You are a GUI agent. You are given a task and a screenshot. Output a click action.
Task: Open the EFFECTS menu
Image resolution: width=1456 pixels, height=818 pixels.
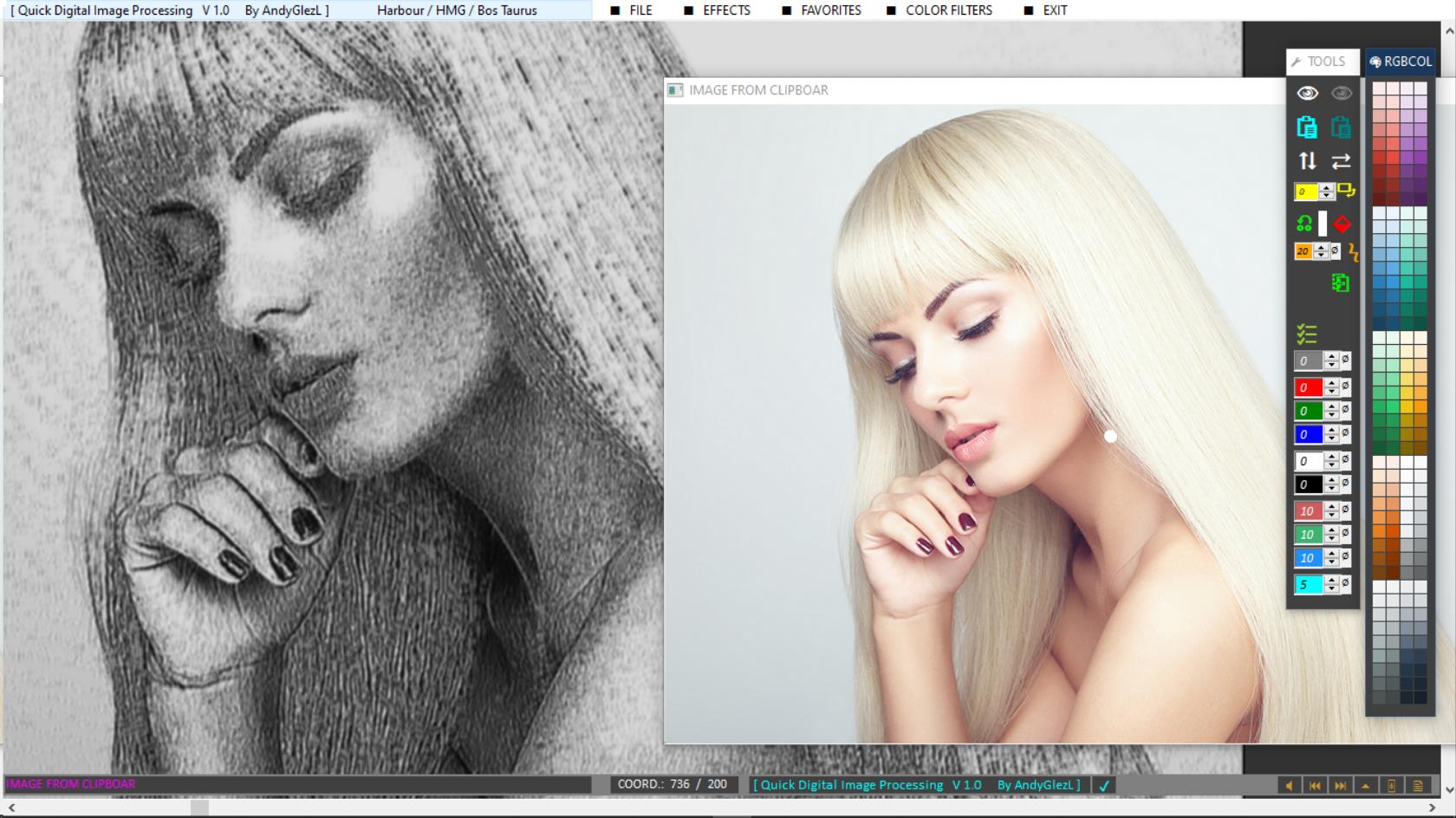[x=726, y=10]
